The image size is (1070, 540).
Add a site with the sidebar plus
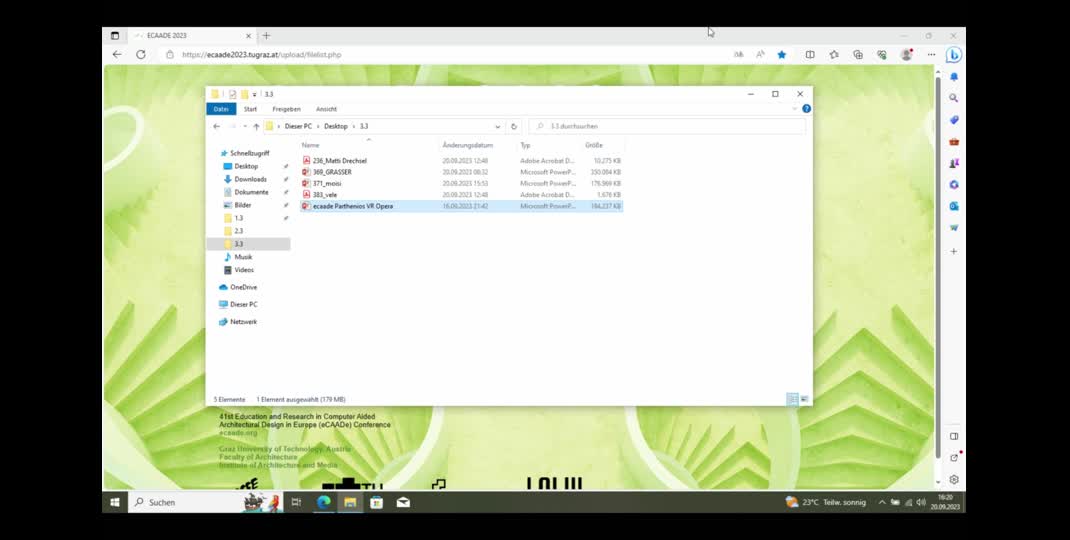click(954, 251)
